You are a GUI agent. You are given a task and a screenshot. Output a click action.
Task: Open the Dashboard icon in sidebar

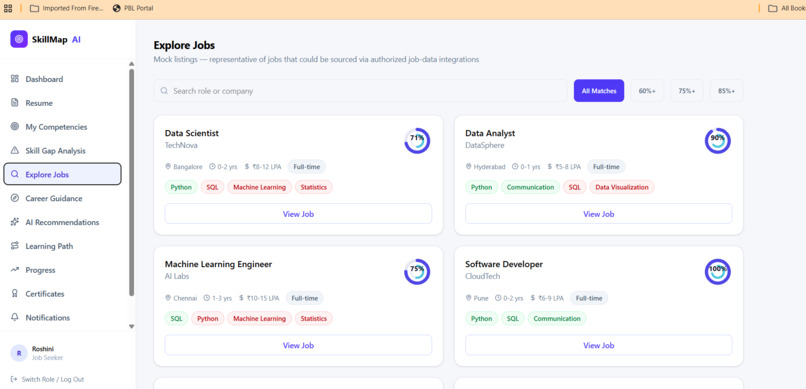click(x=15, y=79)
